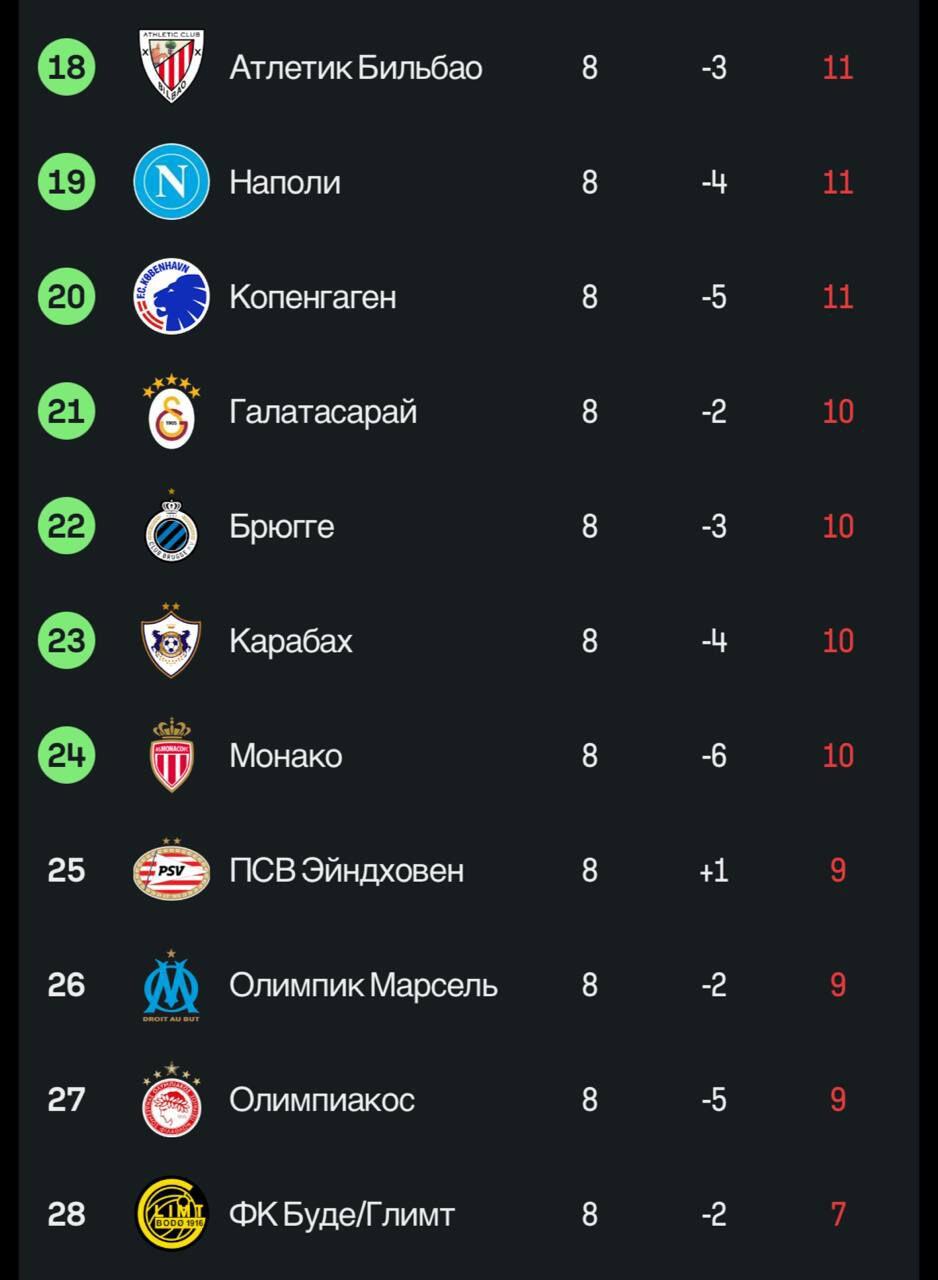Viewport: 938px width, 1280px height.
Task: Click the PSV Eindhoven logo
Action: pyautogui.click(x=171, y=870)
